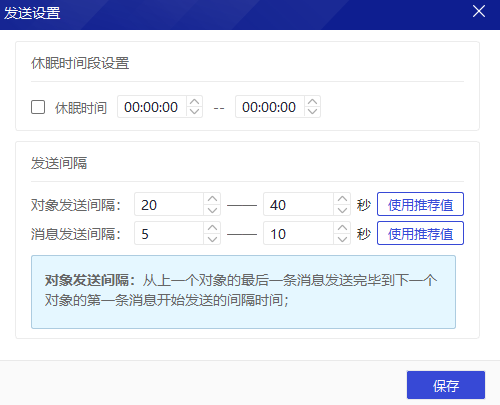The height and width of the screenshot is (405, 500).
Task: Enable the 休眠时间 checkbox
Action: [x=38, y=107]
